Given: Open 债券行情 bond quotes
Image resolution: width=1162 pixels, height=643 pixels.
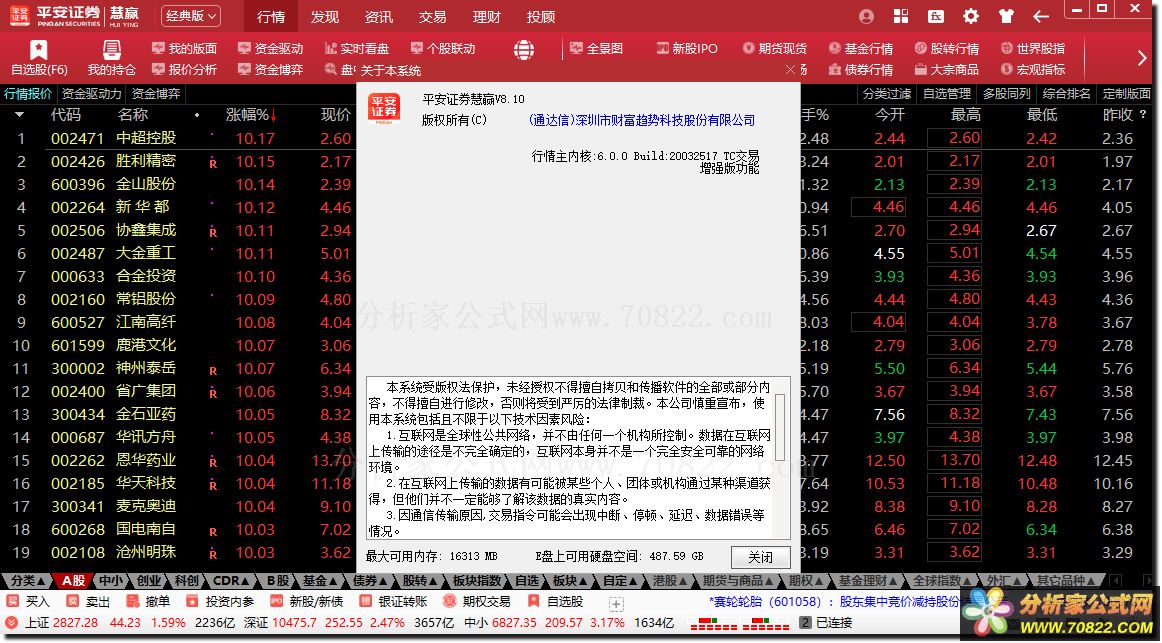Looking at the screenshot, I should (861, 70).
